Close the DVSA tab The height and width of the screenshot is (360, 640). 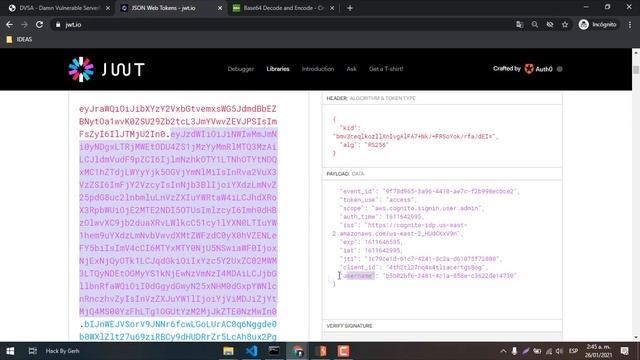click(108, 8)
